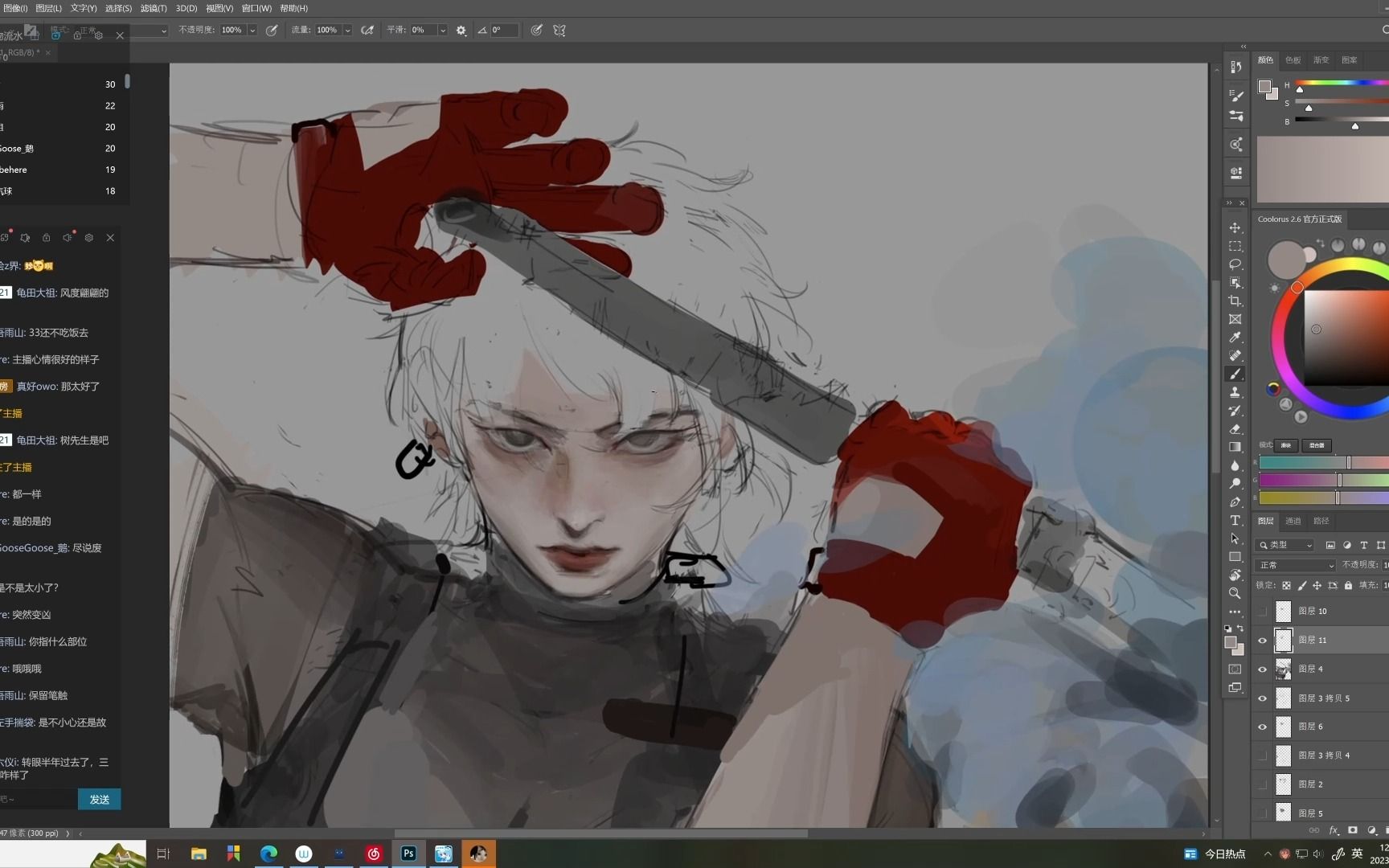Select the Spot Healing Brush tool
This screenshot has height=868, width=1389.
click(1235, 356)
